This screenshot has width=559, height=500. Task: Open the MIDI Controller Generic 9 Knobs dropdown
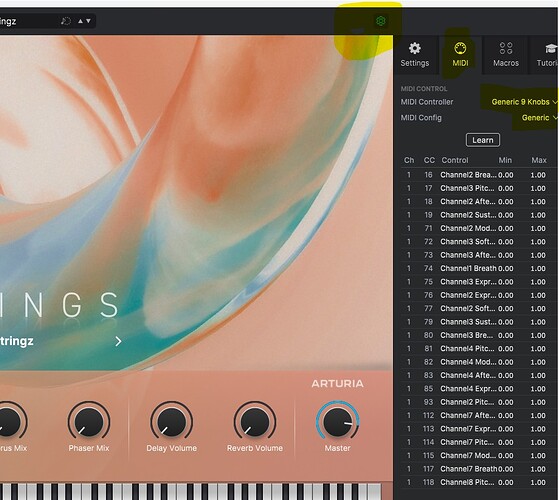click(523, 102)
